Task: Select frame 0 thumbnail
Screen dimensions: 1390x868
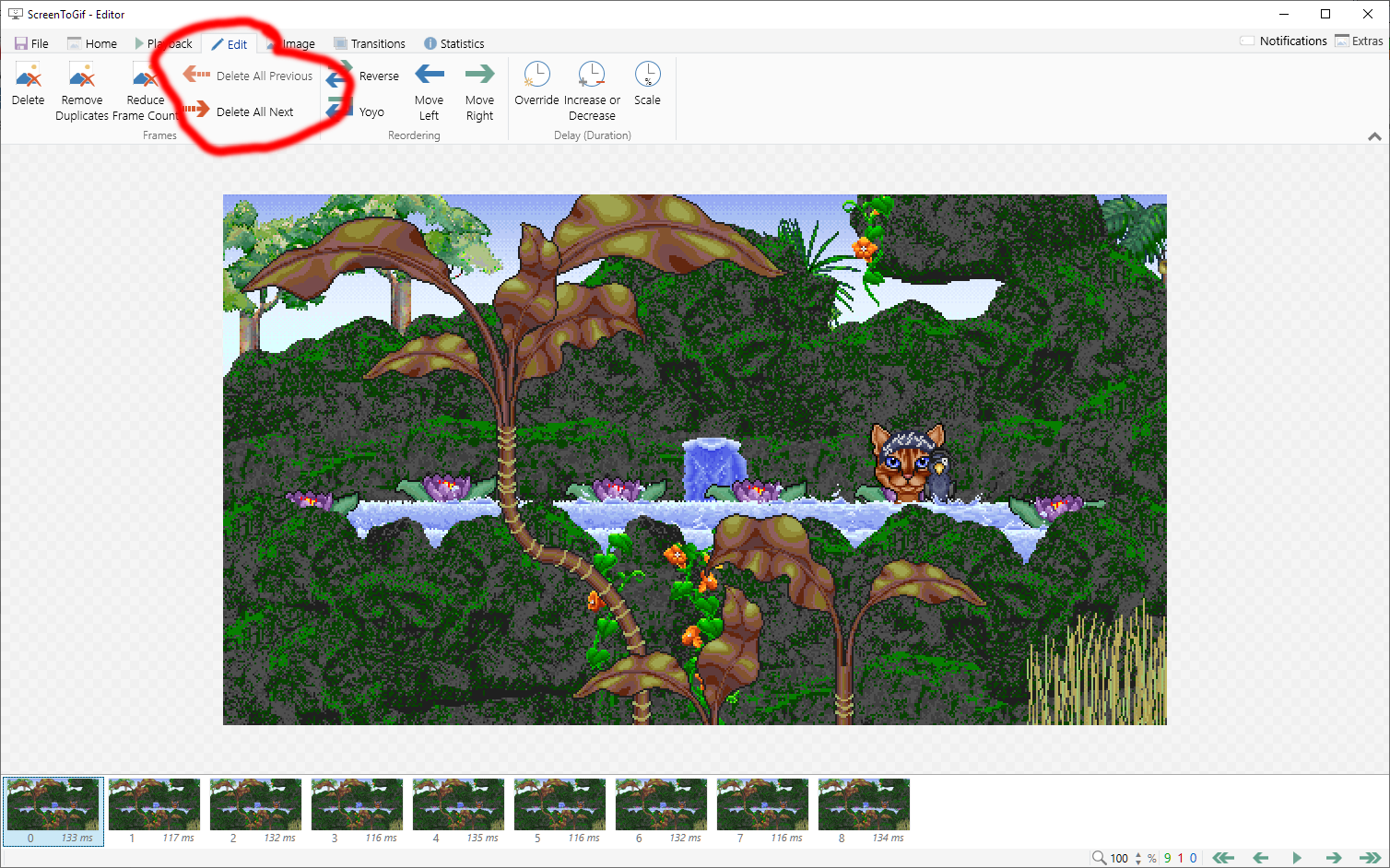Action: click(53, 811)
